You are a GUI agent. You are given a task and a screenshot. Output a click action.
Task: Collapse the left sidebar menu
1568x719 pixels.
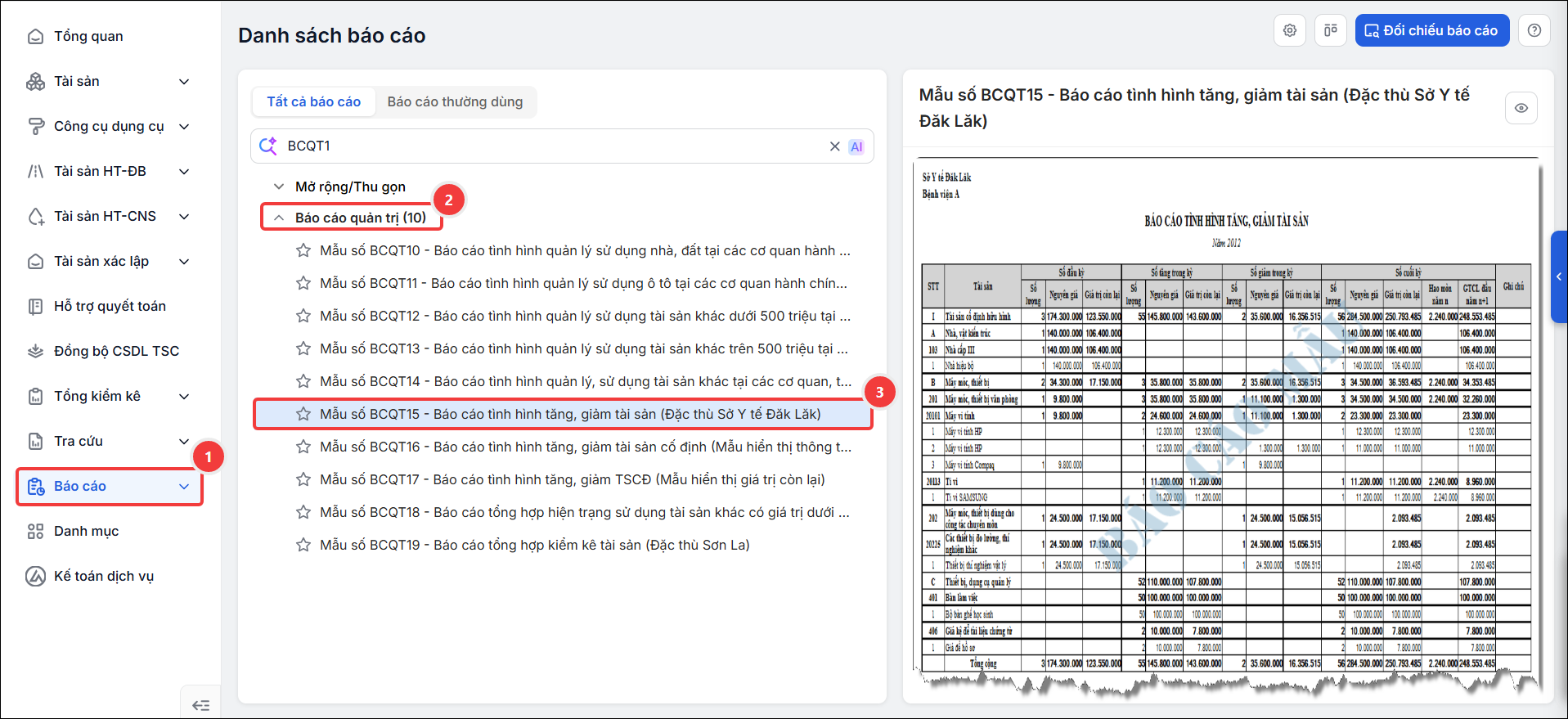pyautogui.click(x=200, y=704)
